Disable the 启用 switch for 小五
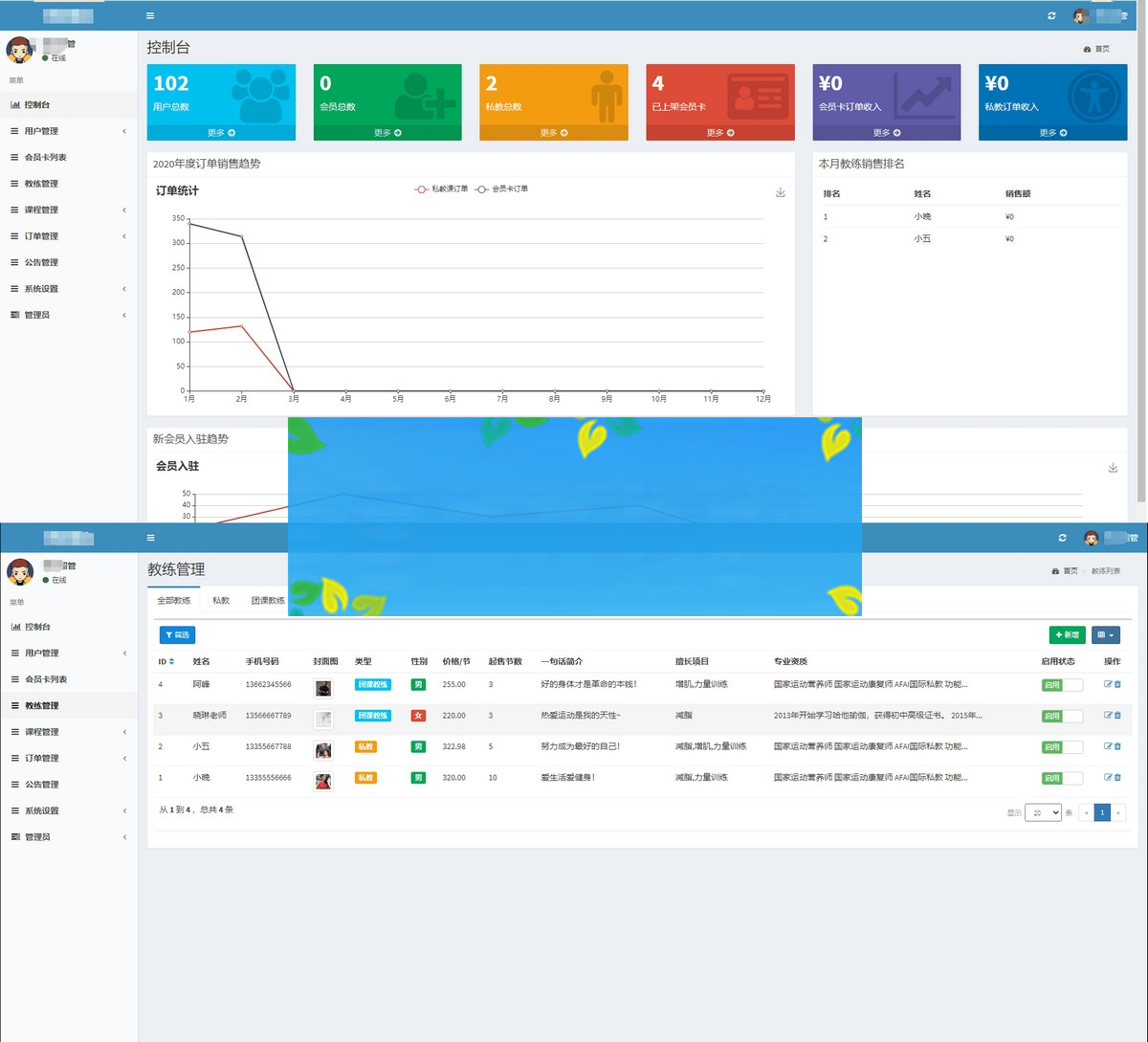Viewport: 1148px width, 1042px height. tap(1062, 747)
